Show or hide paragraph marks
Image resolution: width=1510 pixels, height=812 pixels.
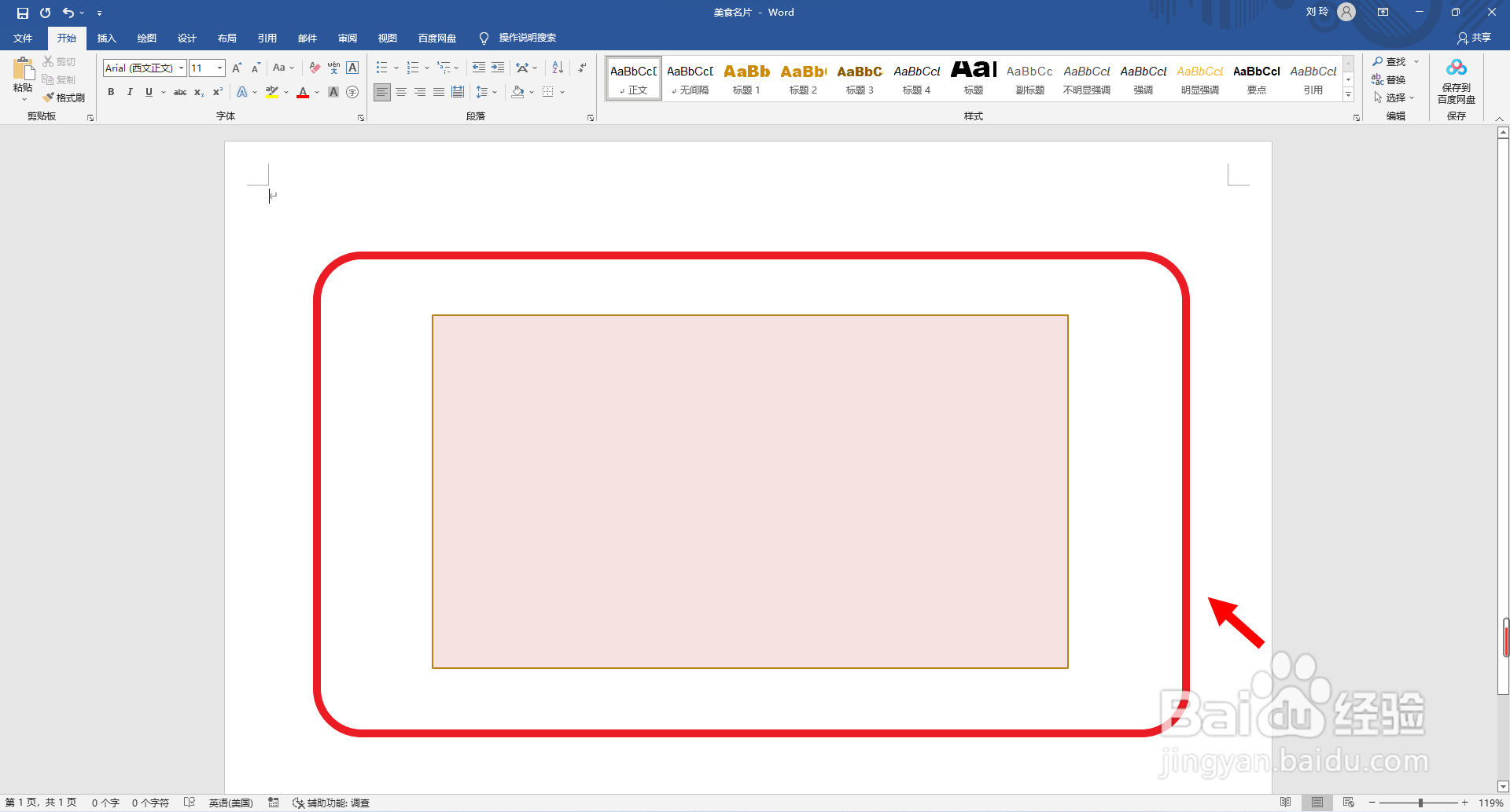[x=582, y=68]
